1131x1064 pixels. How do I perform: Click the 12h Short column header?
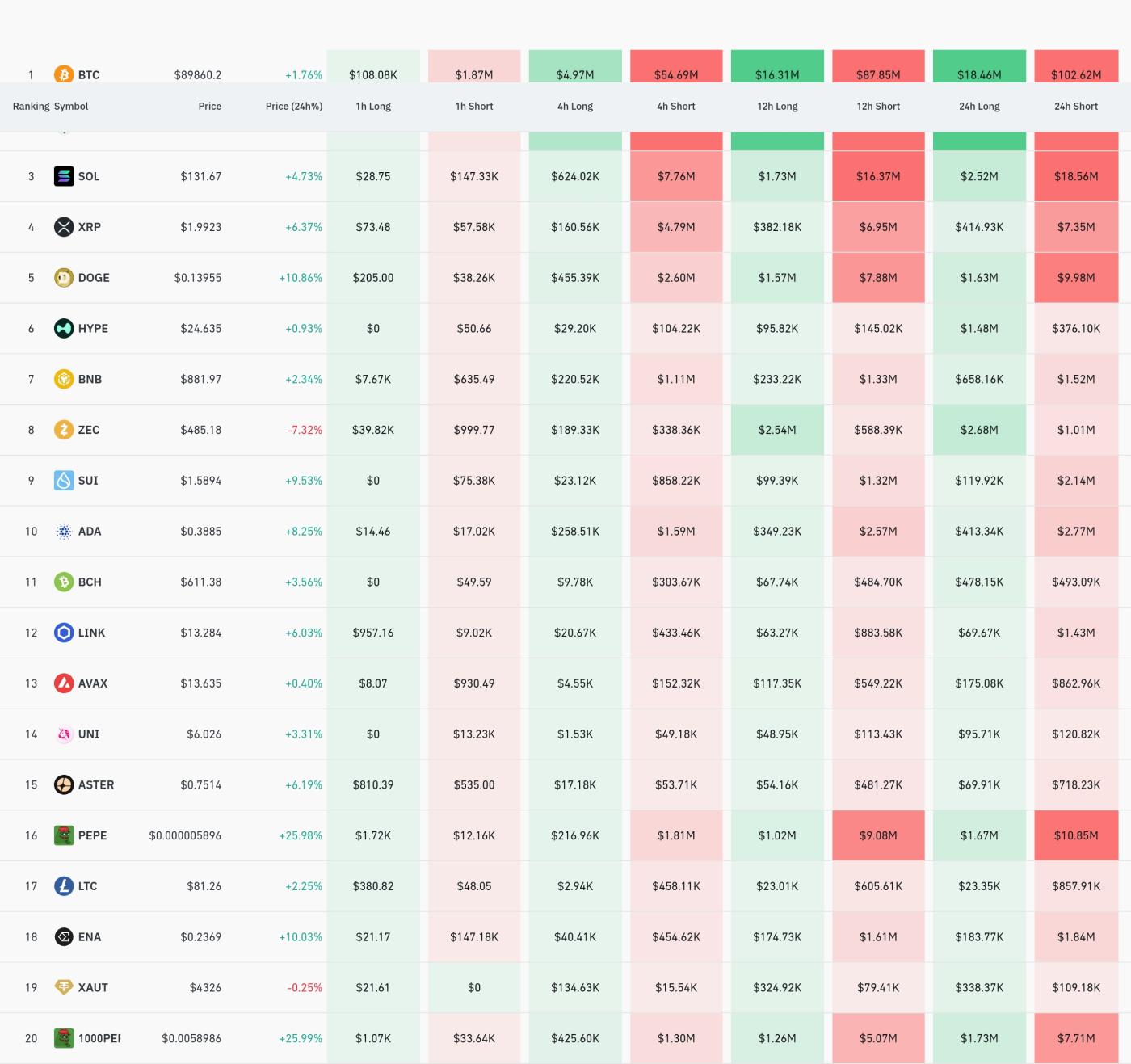click(x=878, y=107)
